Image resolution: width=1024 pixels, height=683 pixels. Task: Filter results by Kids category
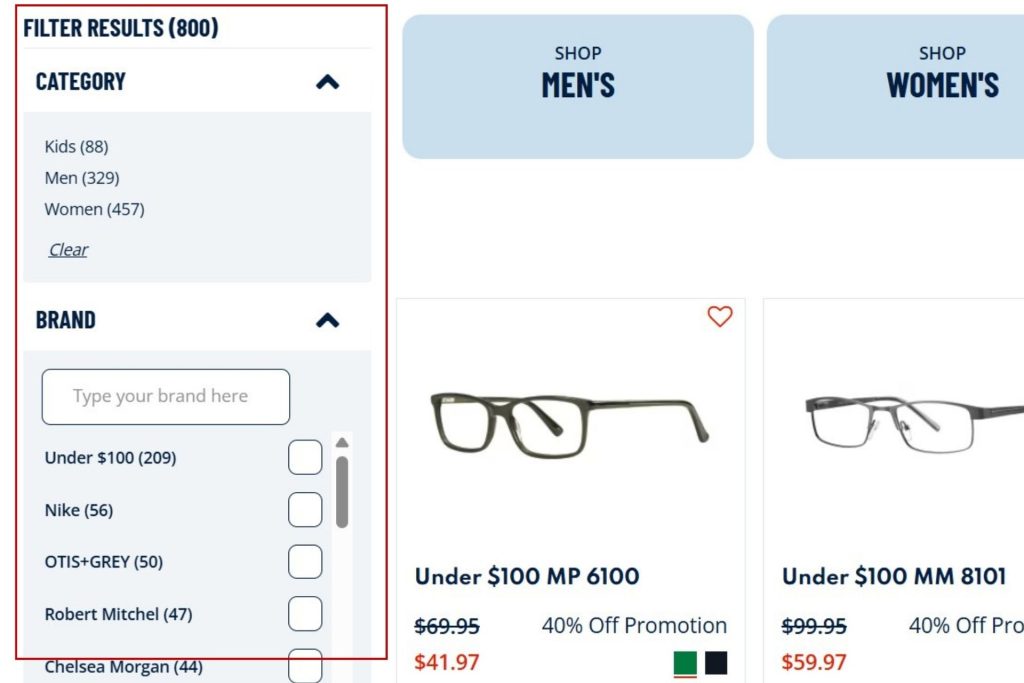click(x=76, y=146)
